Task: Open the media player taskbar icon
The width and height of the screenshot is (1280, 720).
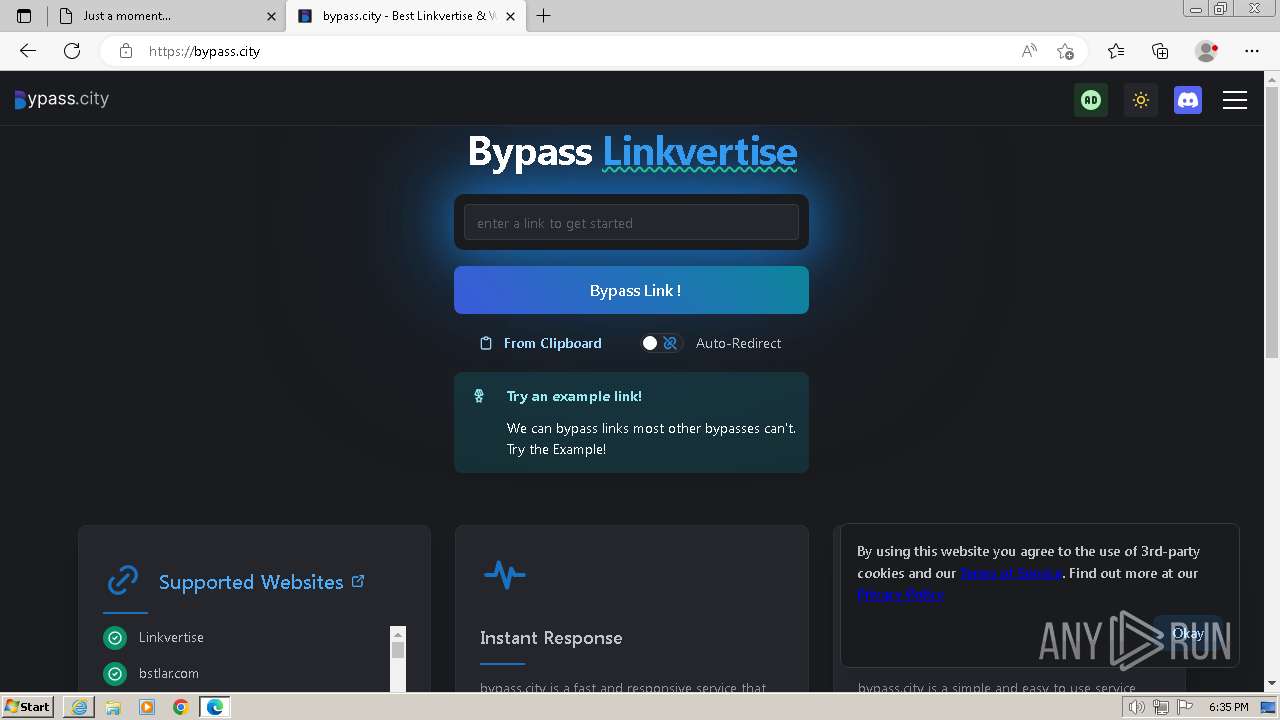Action: click(x=147, y=707)
